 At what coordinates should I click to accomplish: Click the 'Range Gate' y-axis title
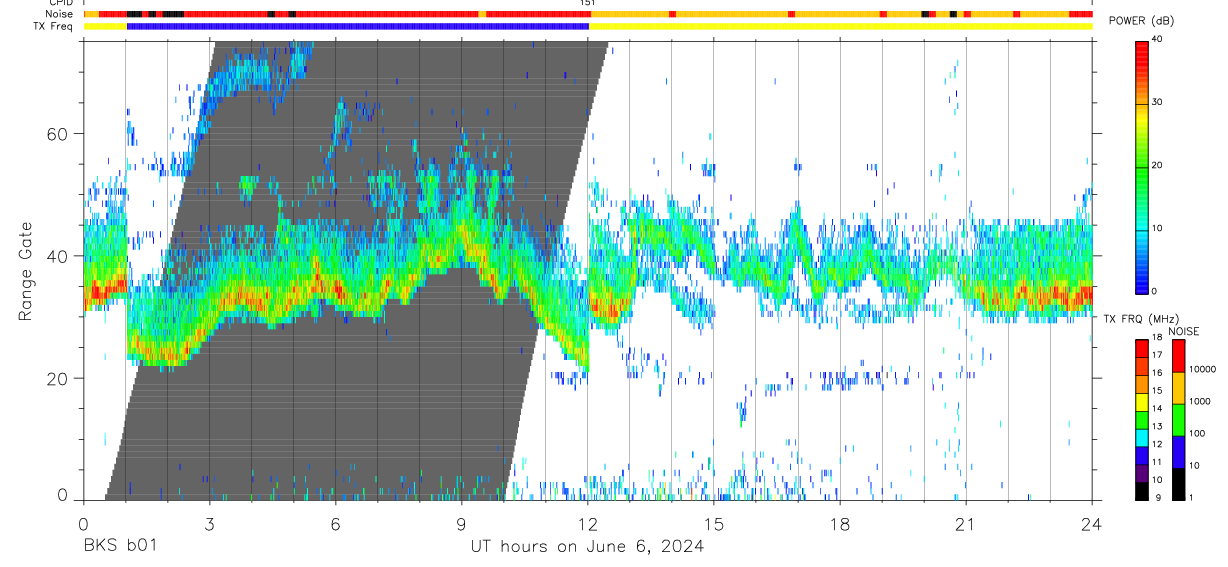pos(27,270)
